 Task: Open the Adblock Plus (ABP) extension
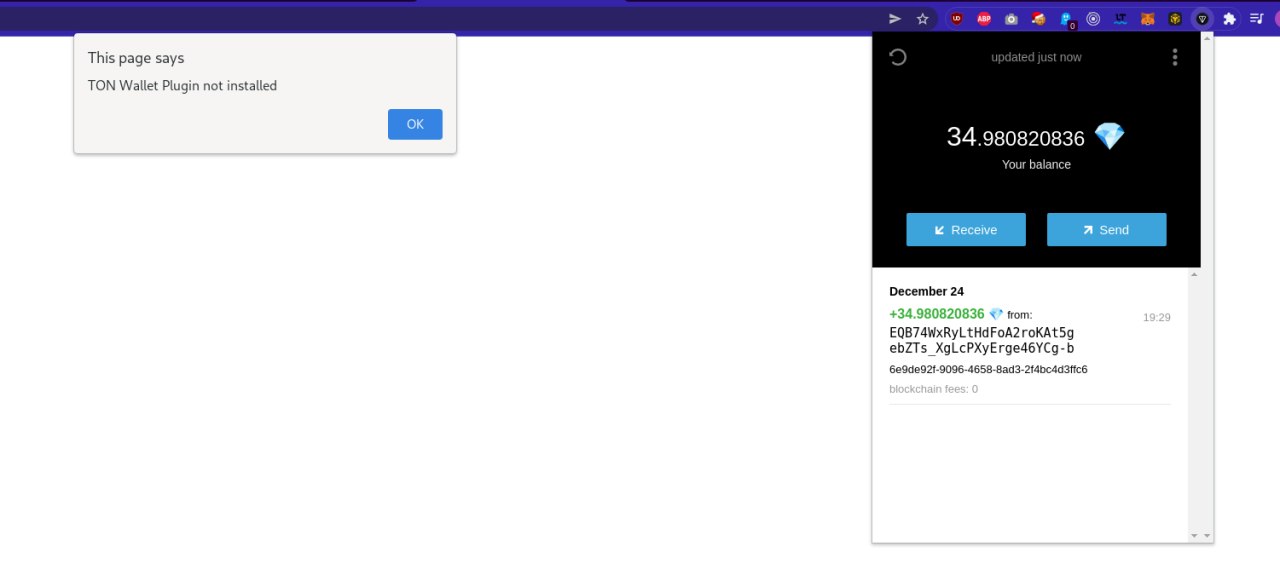click(984, 18)
